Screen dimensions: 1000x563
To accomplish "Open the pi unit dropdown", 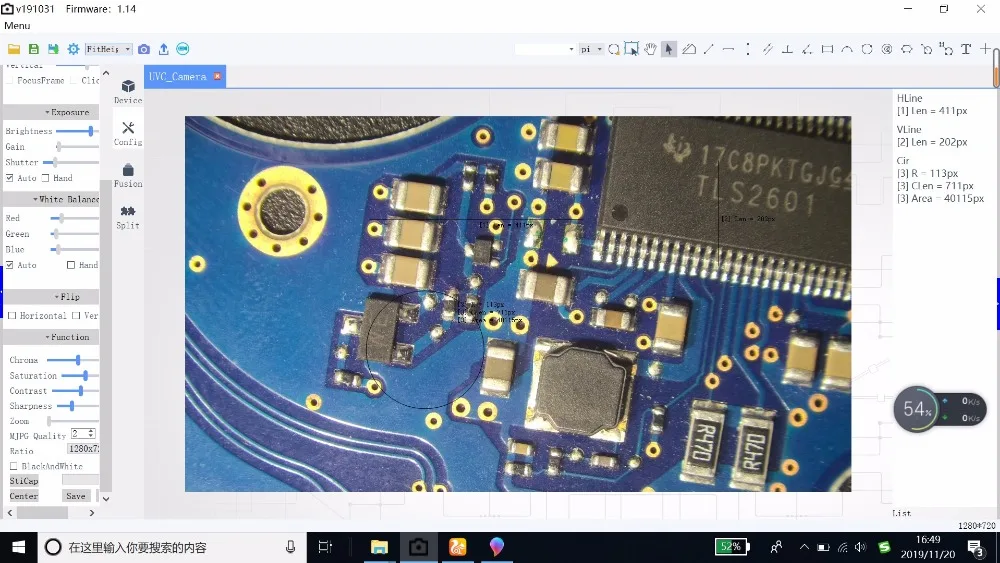I will [591, 49].
